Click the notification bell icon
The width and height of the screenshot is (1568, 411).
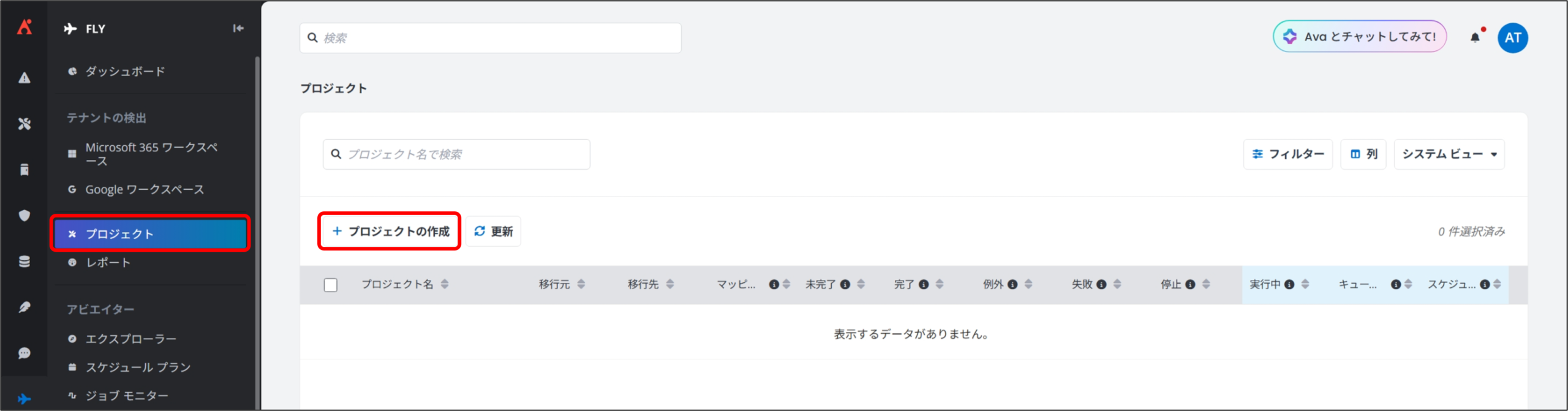point(1475,38)
